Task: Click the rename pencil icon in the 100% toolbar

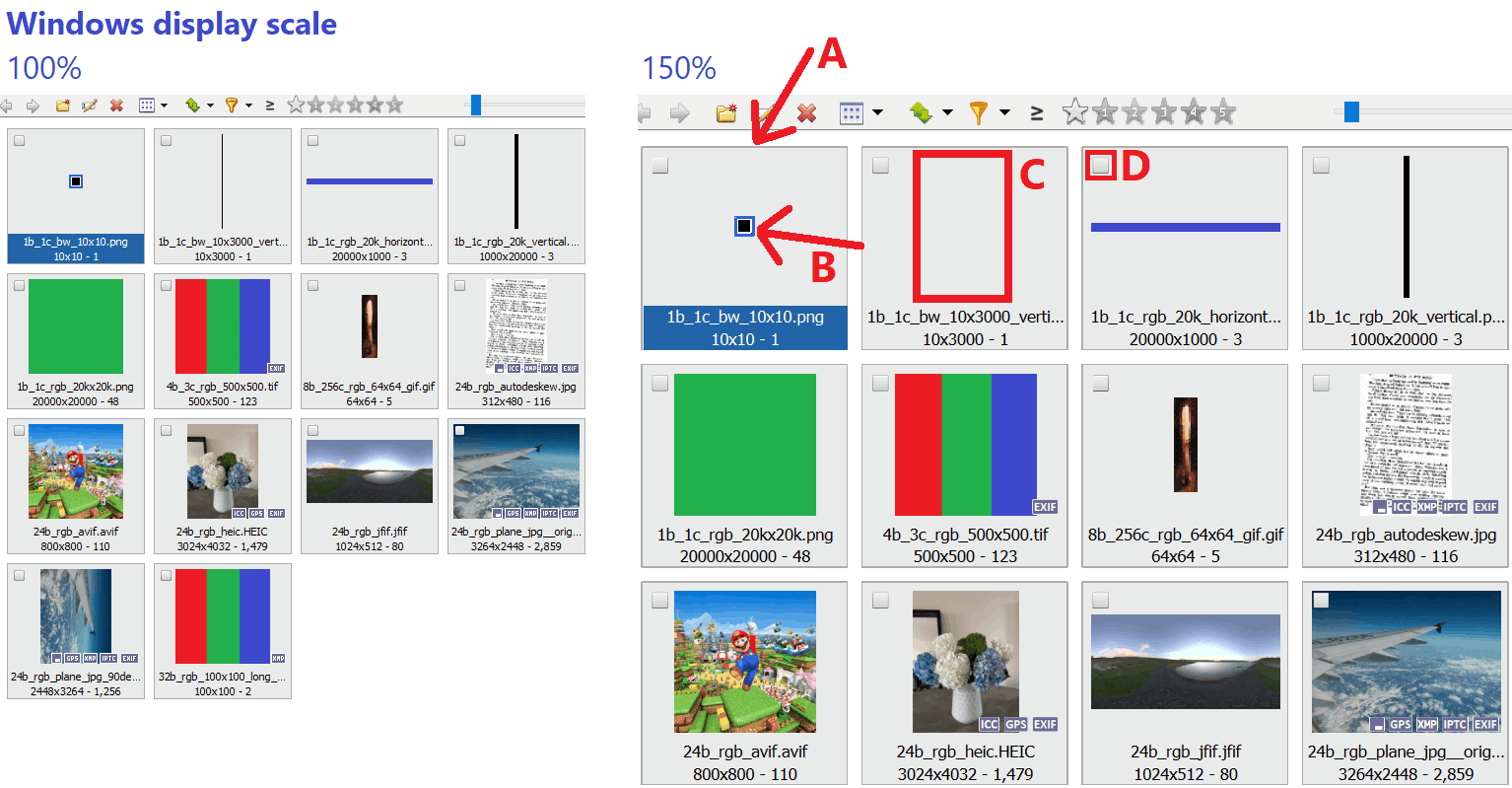Action: point(90,106)
